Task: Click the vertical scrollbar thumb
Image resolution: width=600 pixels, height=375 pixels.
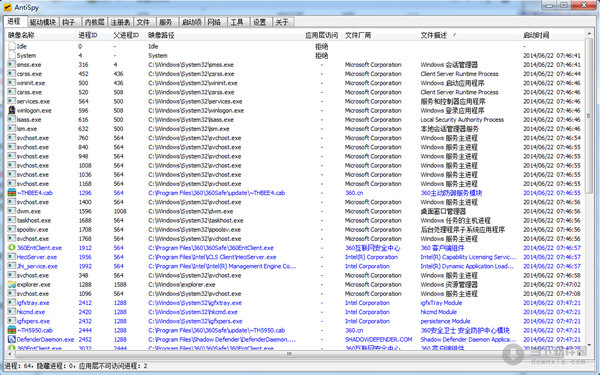Action: pyautogui.click(x=589, y=115)
